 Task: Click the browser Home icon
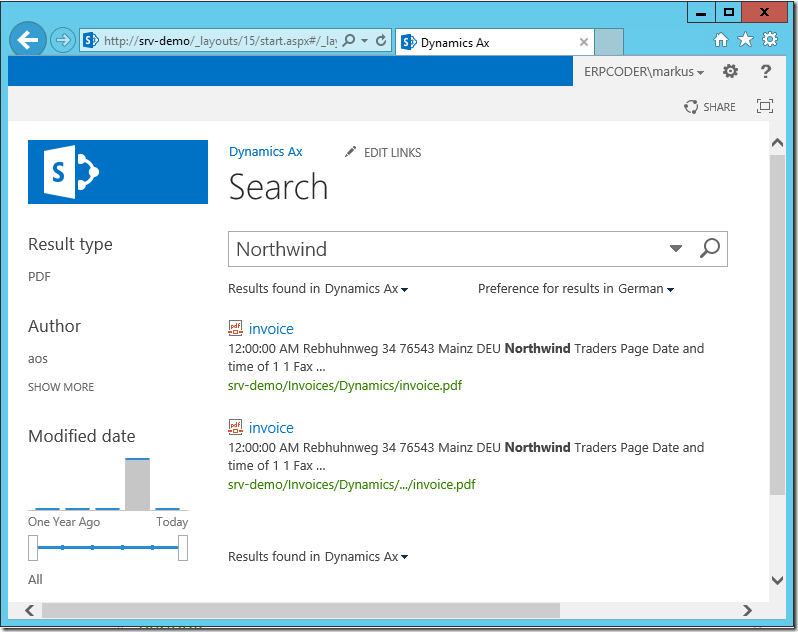tap(721, 40)
